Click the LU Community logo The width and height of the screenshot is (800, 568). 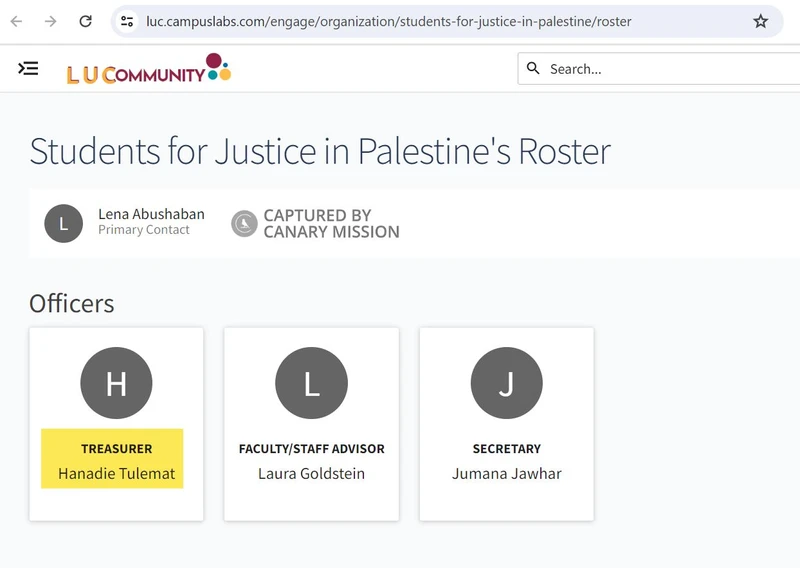click(x=148, y=68)
